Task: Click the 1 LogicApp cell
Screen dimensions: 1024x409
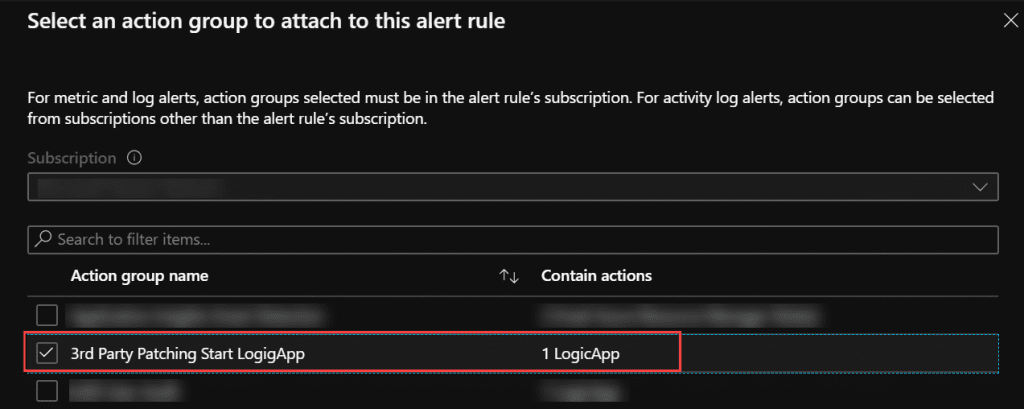Action: [x=580, y=353]
